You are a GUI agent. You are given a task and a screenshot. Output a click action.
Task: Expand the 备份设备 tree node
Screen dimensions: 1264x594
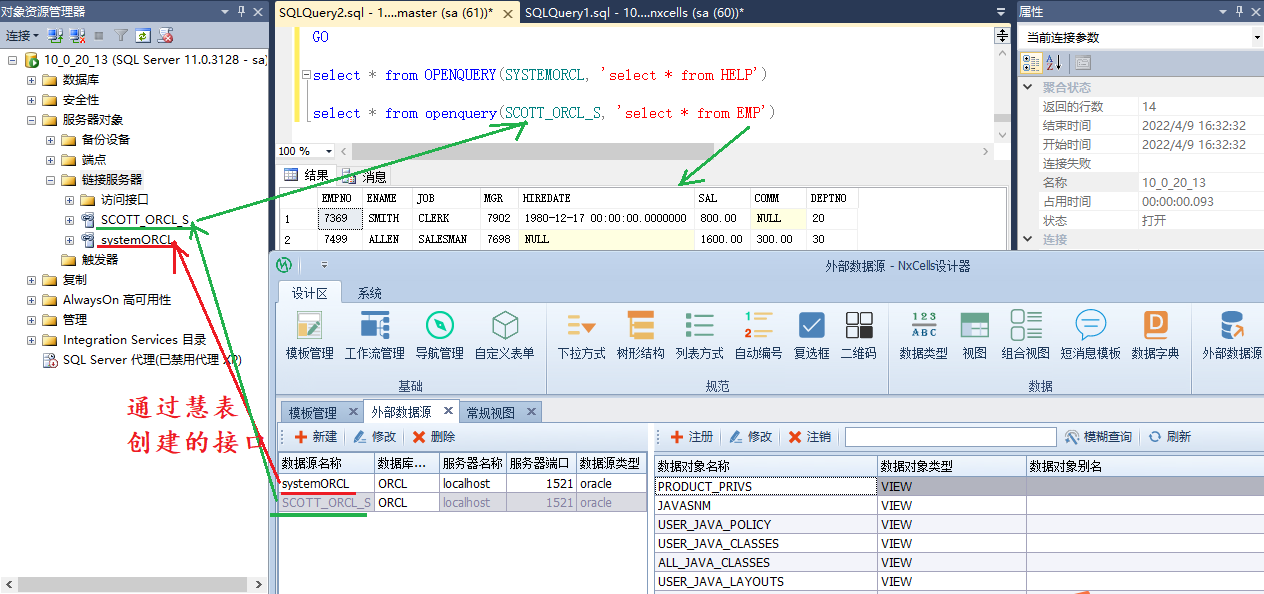[51, 140]
